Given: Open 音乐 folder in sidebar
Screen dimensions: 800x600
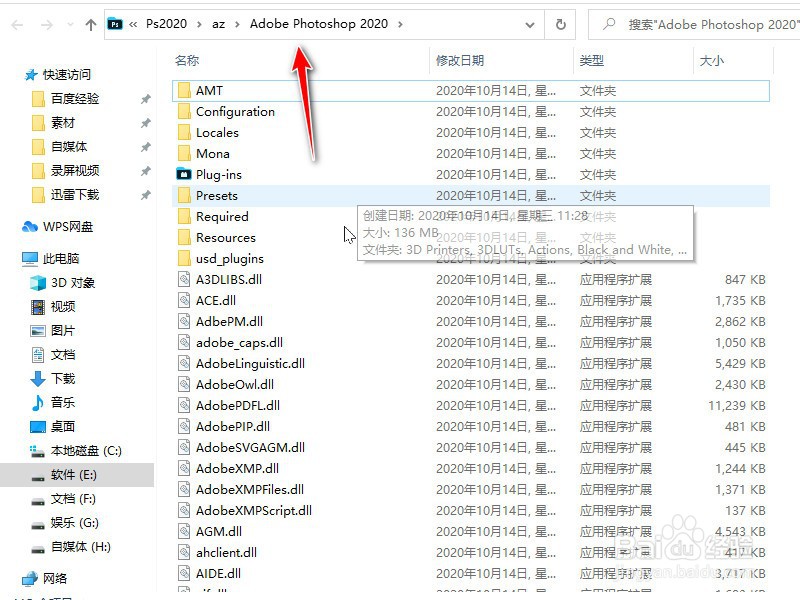Looking at the screenshot, I should [x=63, y=403].
